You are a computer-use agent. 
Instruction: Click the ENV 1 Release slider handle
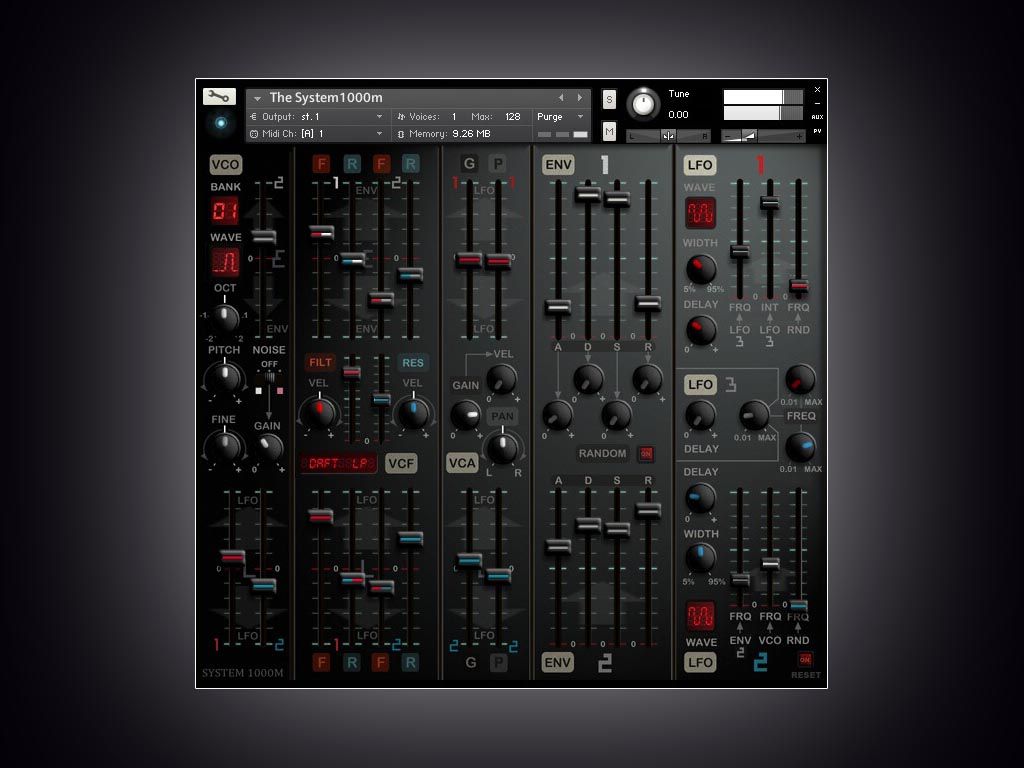[x=648, y=303]
